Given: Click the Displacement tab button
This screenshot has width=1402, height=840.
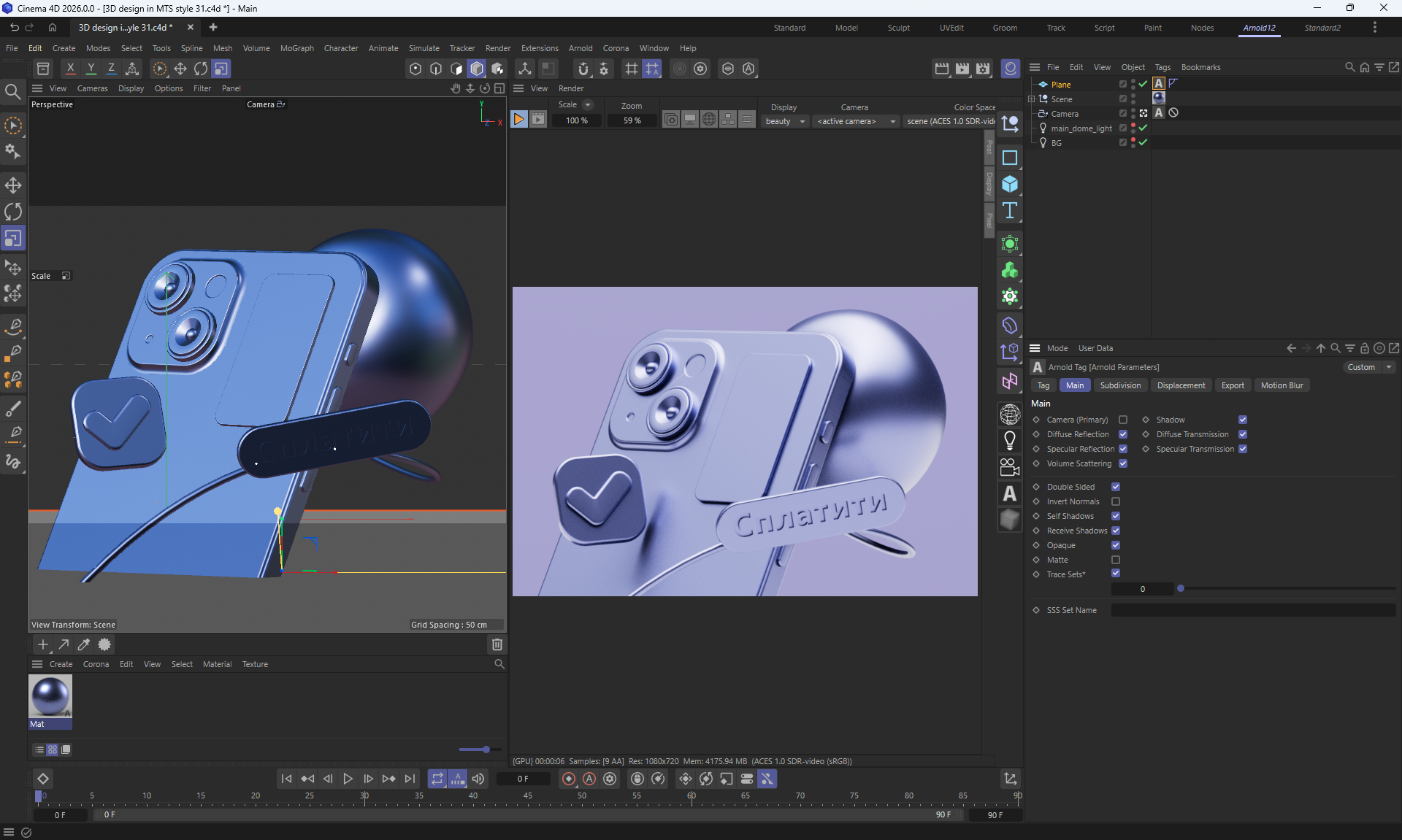Looking at the screenshot, I should pyautogui.click(x=1181, y=385).
